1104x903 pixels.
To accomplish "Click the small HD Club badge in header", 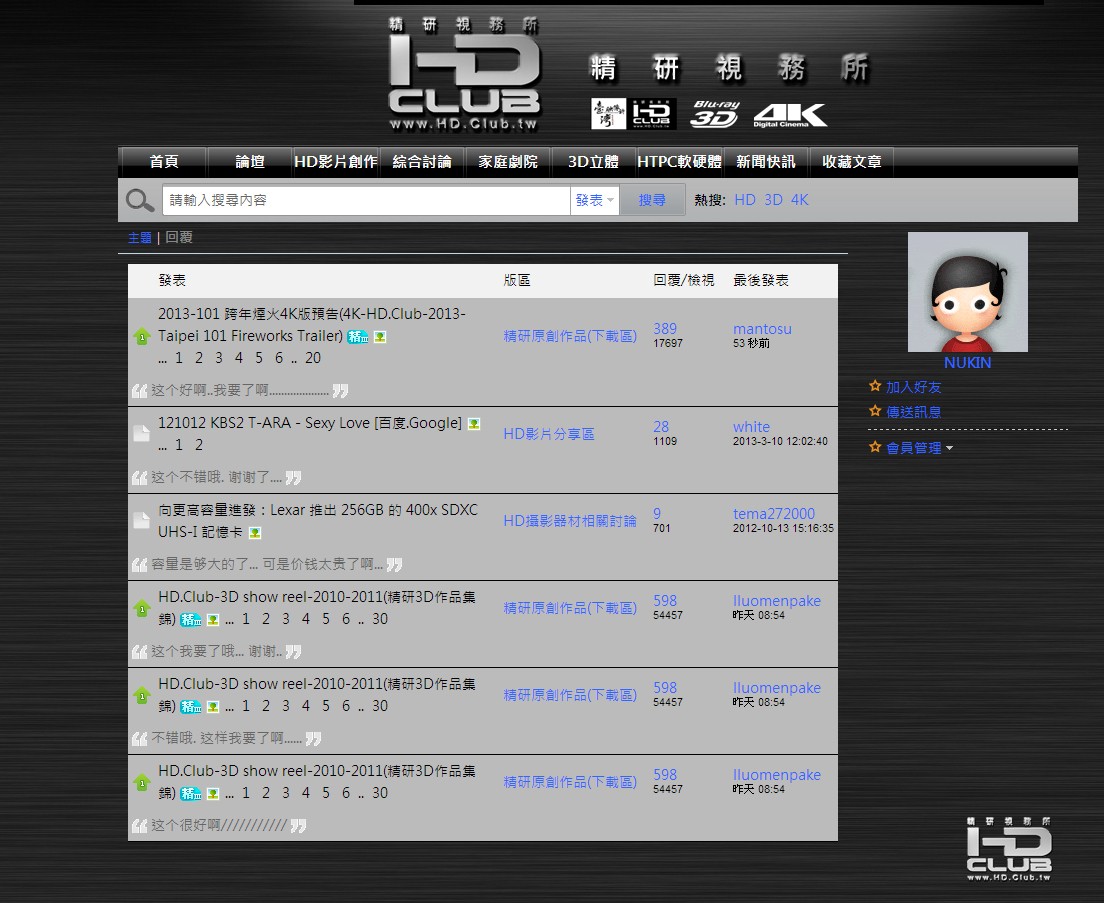I will [652, 114].
